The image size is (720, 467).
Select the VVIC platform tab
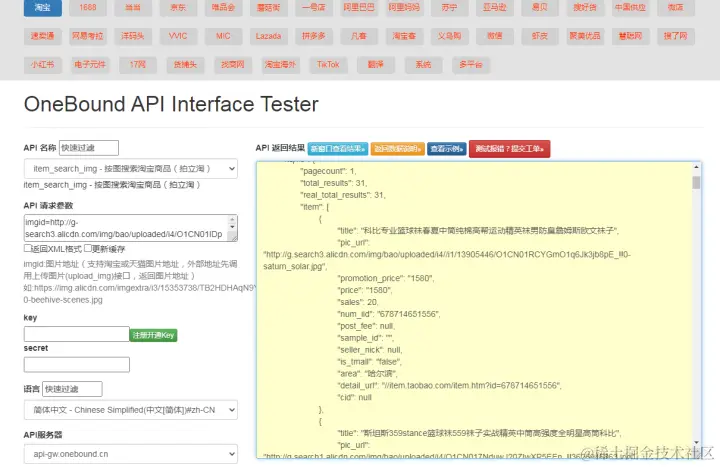[178, 36]
